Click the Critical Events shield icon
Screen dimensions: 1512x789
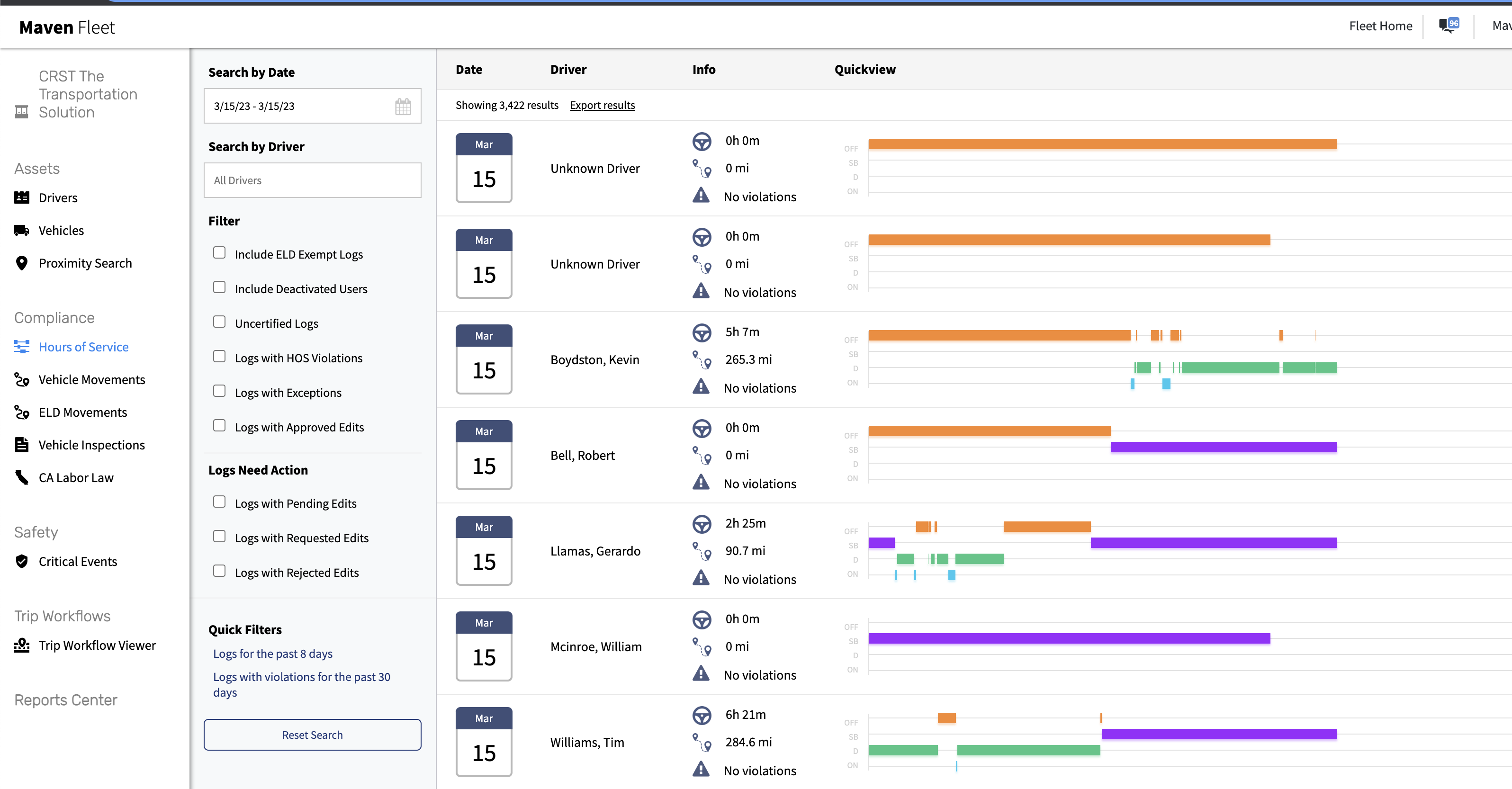pos(22,561)
